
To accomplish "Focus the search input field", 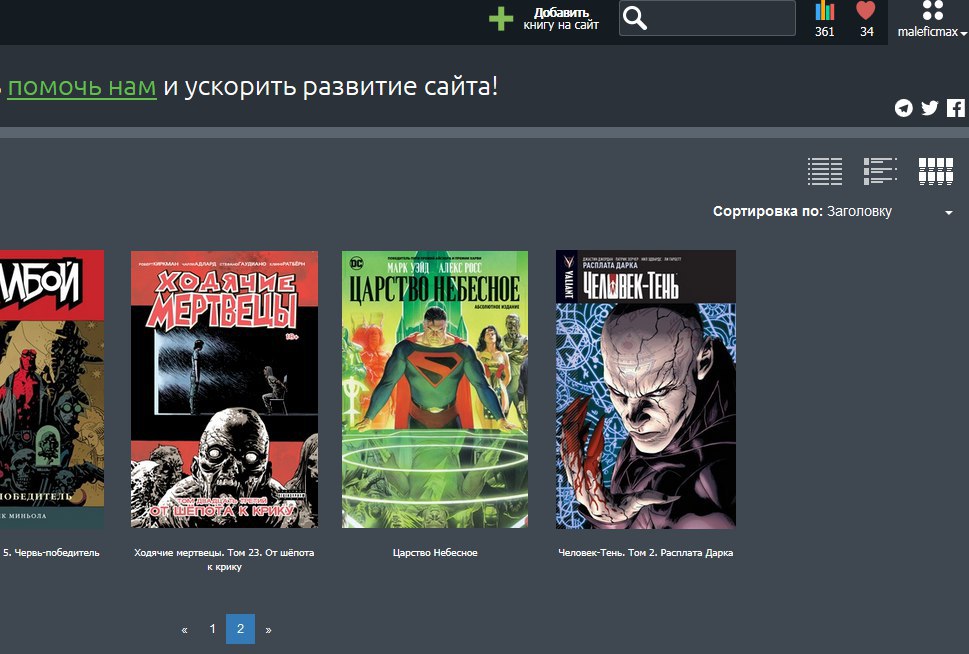I will pos(707,18).
